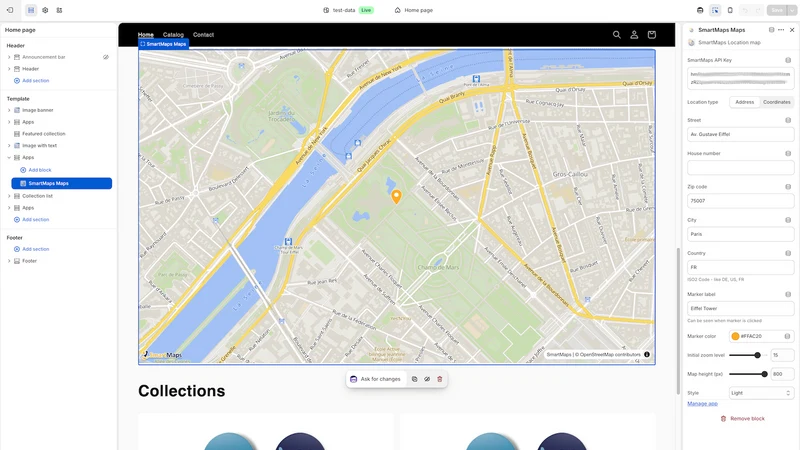
Task: Switch to mobile preview icon
Action: click(730, 10)
